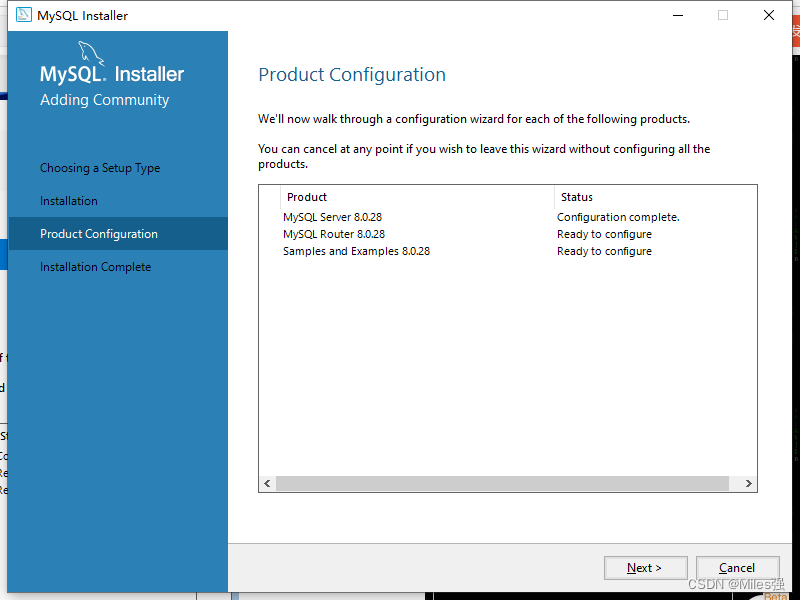The image size is (800, 600).
Task: Minimize the MySQL Installer window
Action: click(x=678, y=15)
